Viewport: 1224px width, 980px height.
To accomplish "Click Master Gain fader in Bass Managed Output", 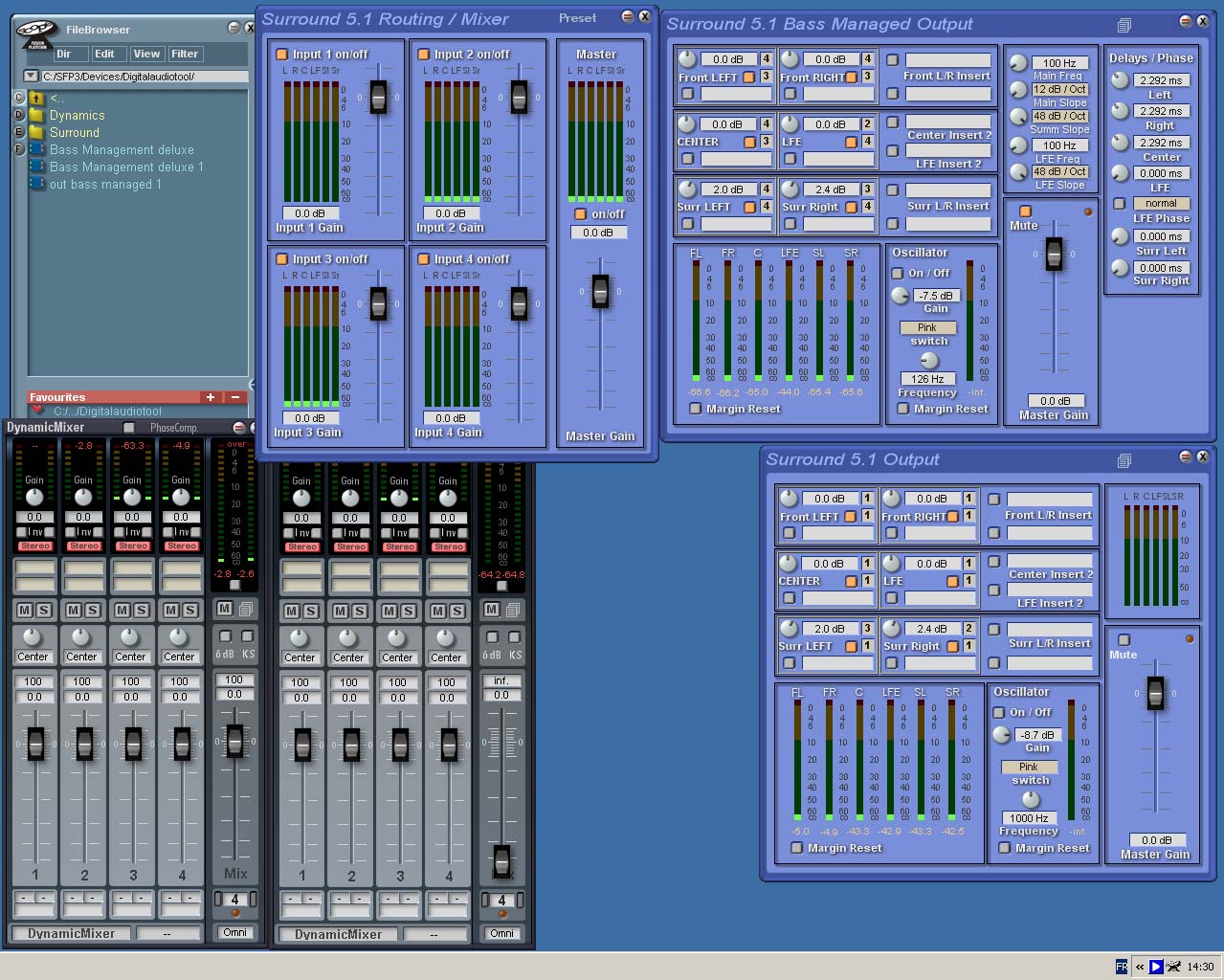I will pyautogui.click(x=1054, y=255).
